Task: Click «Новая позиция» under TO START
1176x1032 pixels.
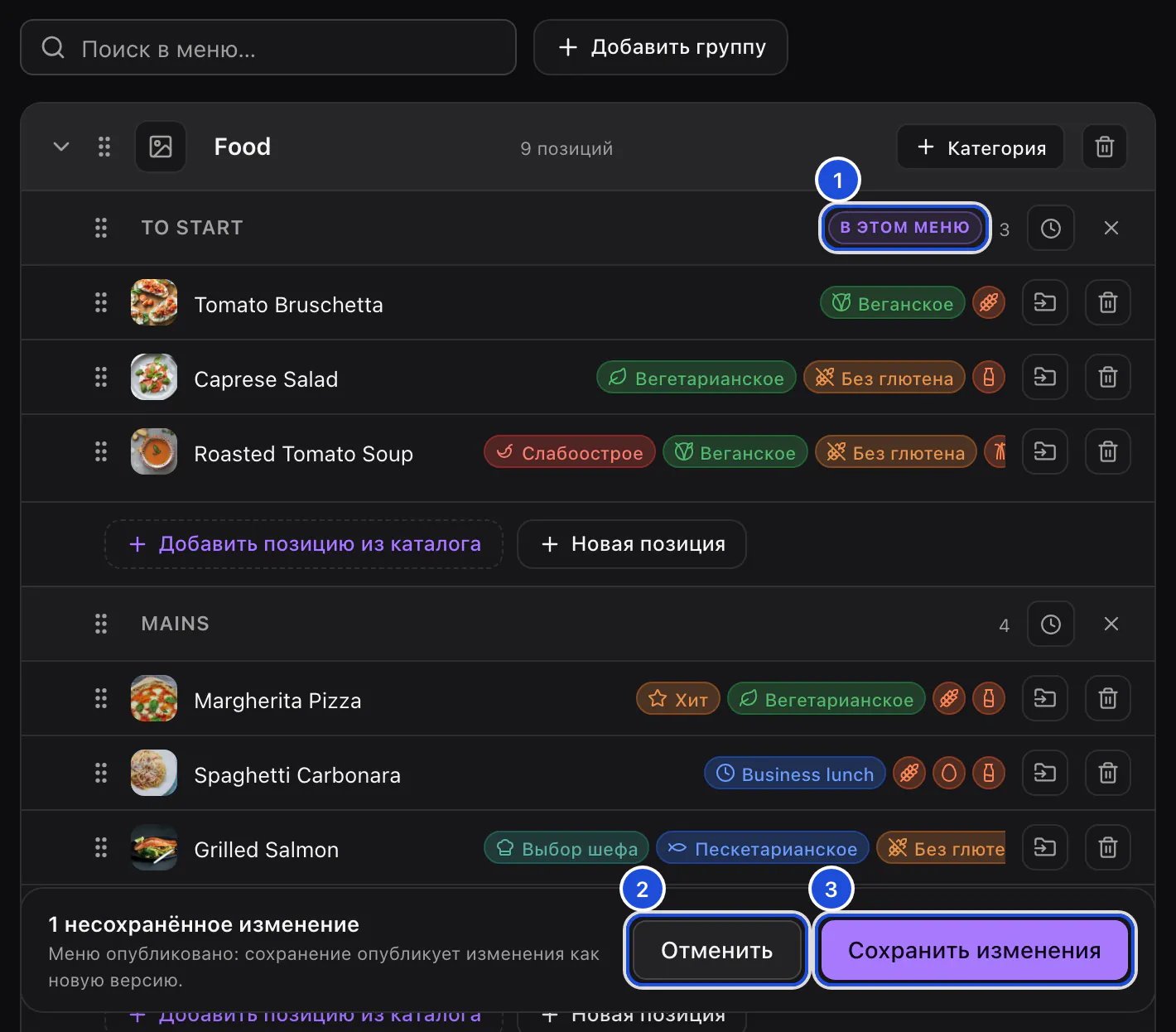Action: (632, 545)
